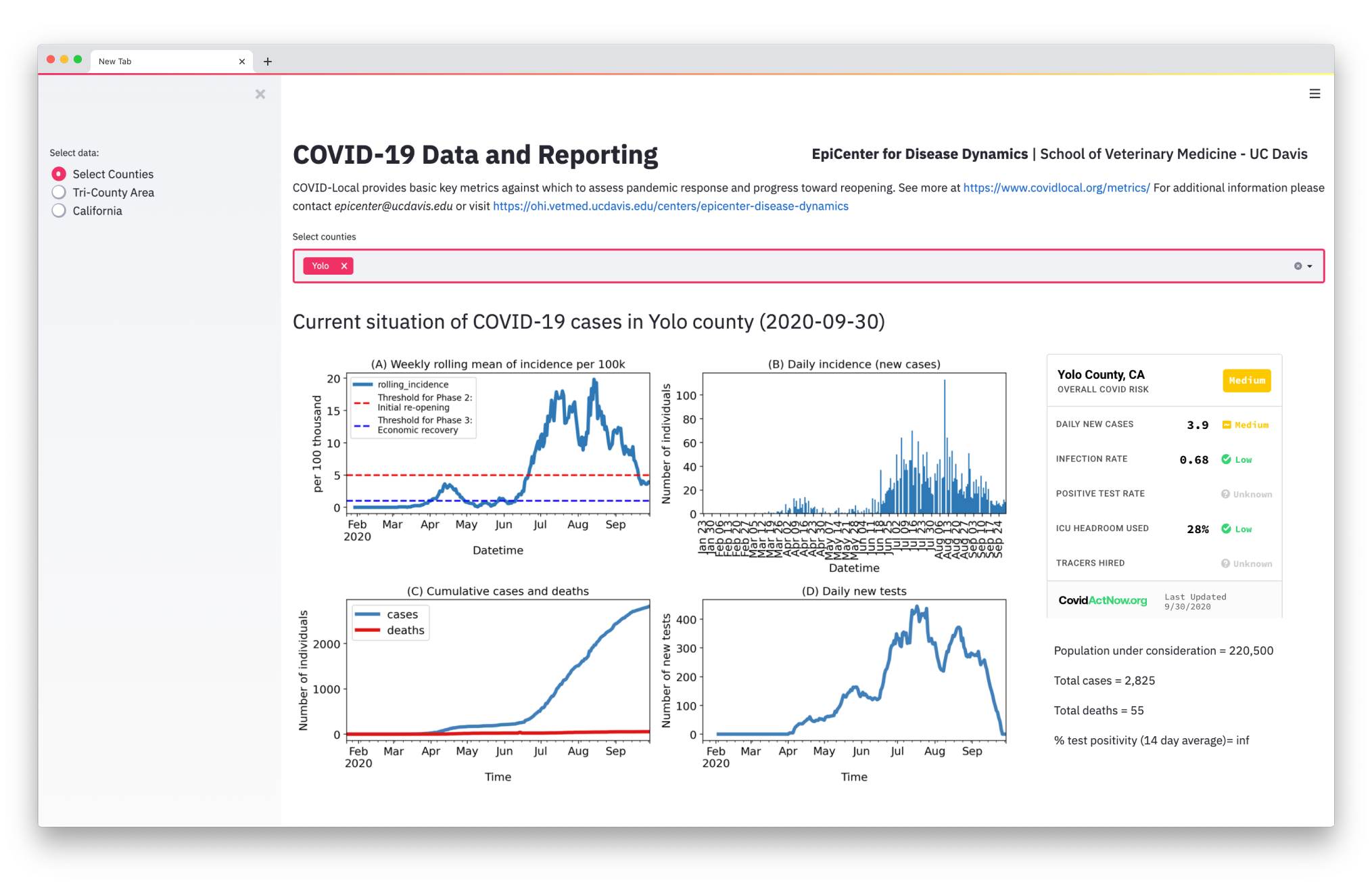
Task: Open a new browser tab
Action: pyautogui.click(x=268, y=62)
